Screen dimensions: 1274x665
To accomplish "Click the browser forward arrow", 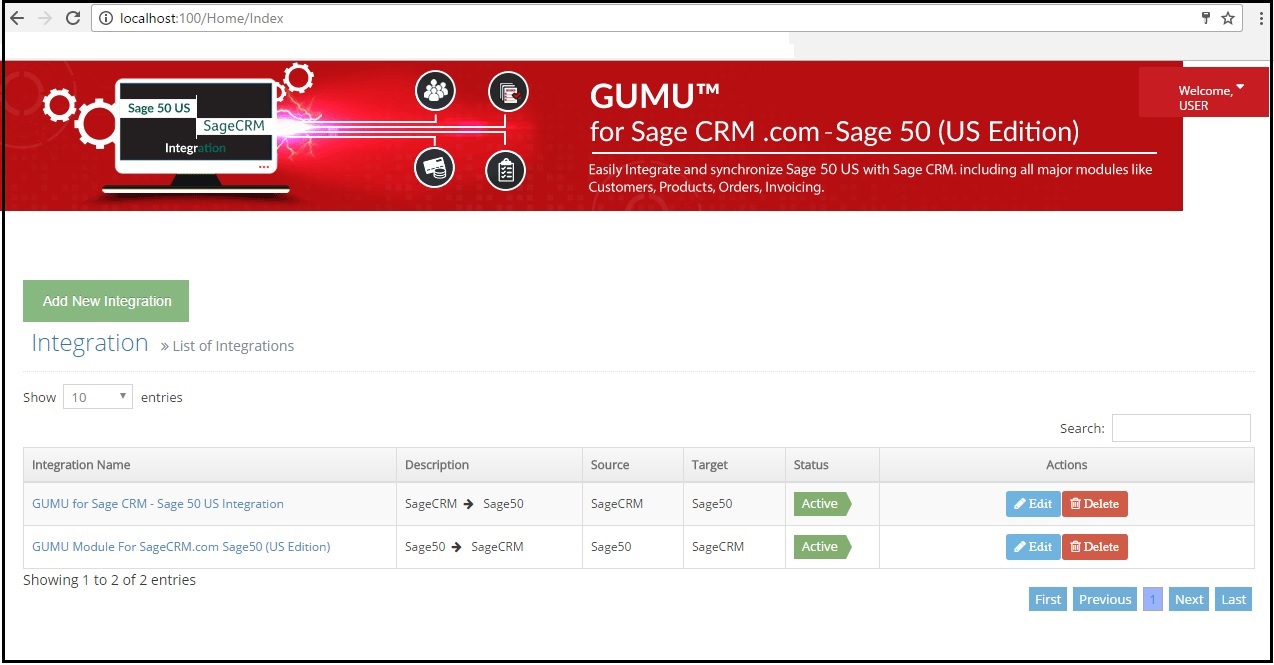I will coord(44,18).
